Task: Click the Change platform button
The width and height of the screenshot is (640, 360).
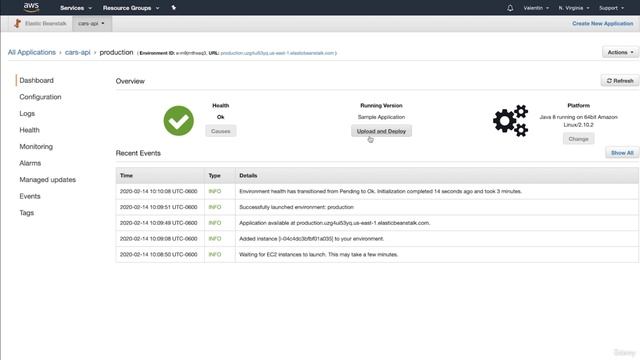Action: point(578,139)
